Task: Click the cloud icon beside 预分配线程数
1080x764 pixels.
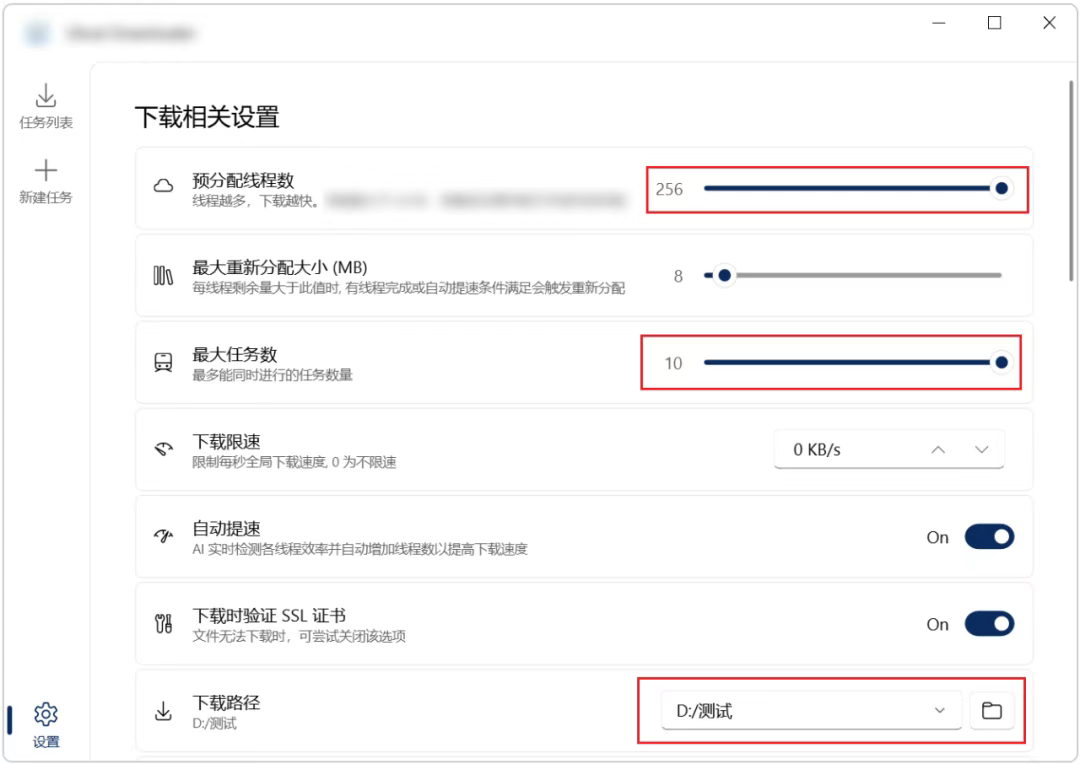Action: click(x=163, y=186)
